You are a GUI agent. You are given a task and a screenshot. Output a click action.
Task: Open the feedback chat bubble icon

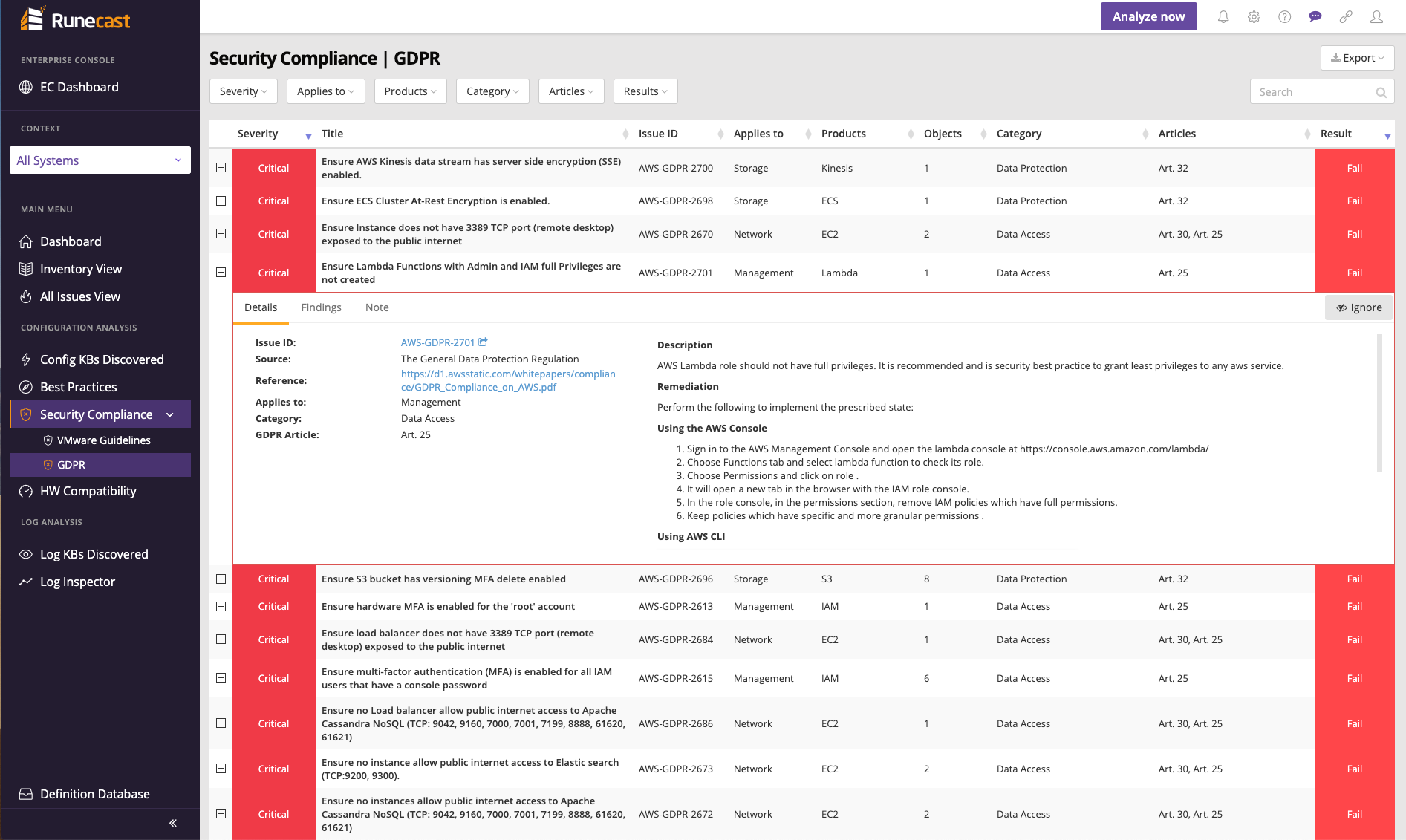pos(1315,16)
